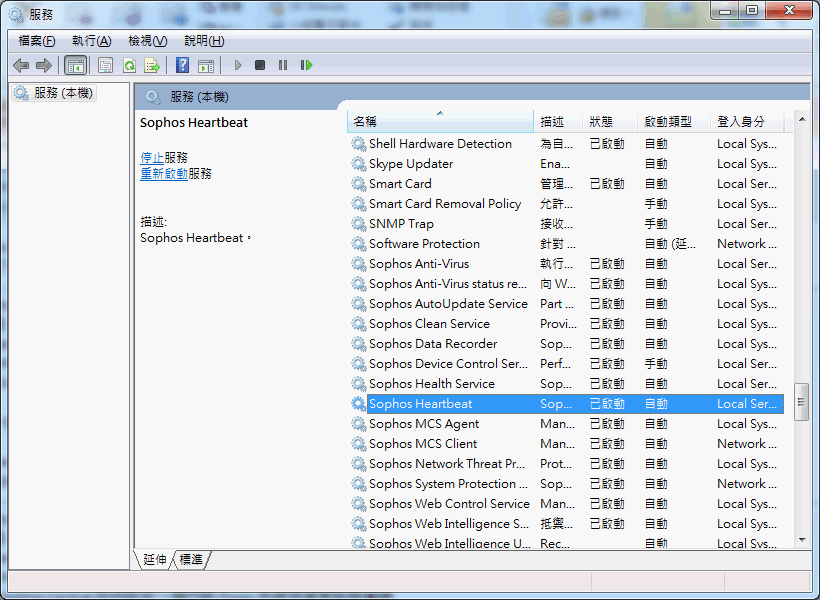Click the gear icon beside Software Protection
The height and width of the screenshot is (600, 820).
coord(358,244)
